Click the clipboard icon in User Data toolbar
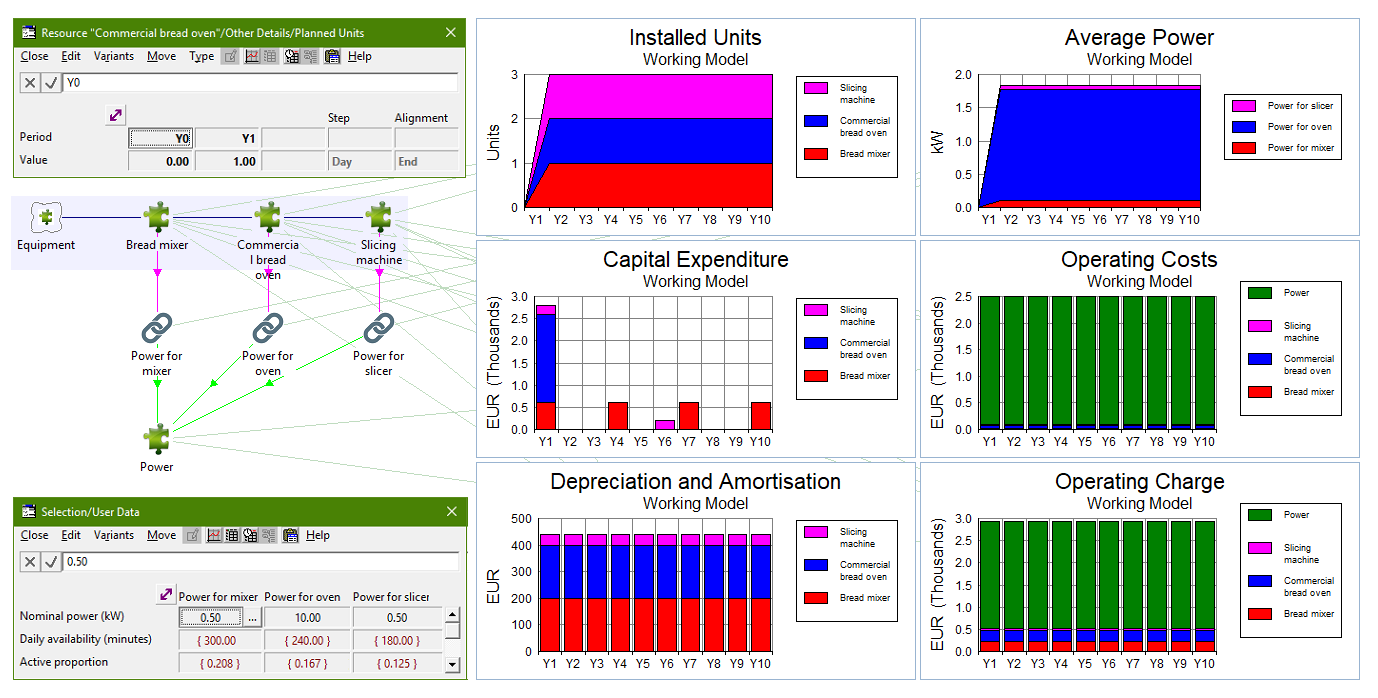Screen dimensions: 1378x698 click(291, 535)
